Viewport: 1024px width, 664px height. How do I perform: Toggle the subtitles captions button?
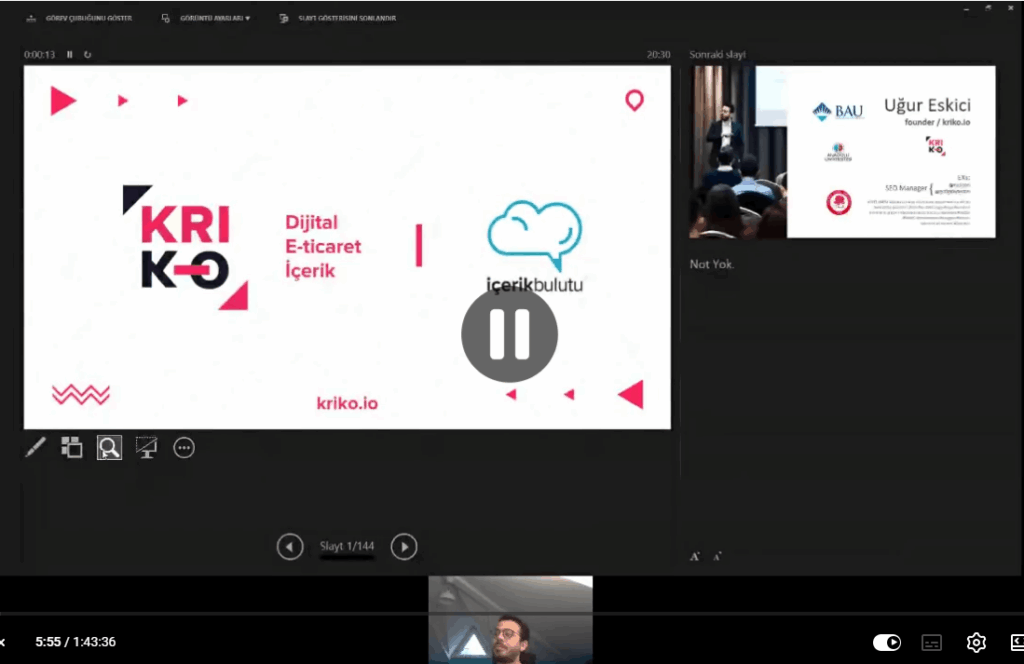[x=932, y=642]
